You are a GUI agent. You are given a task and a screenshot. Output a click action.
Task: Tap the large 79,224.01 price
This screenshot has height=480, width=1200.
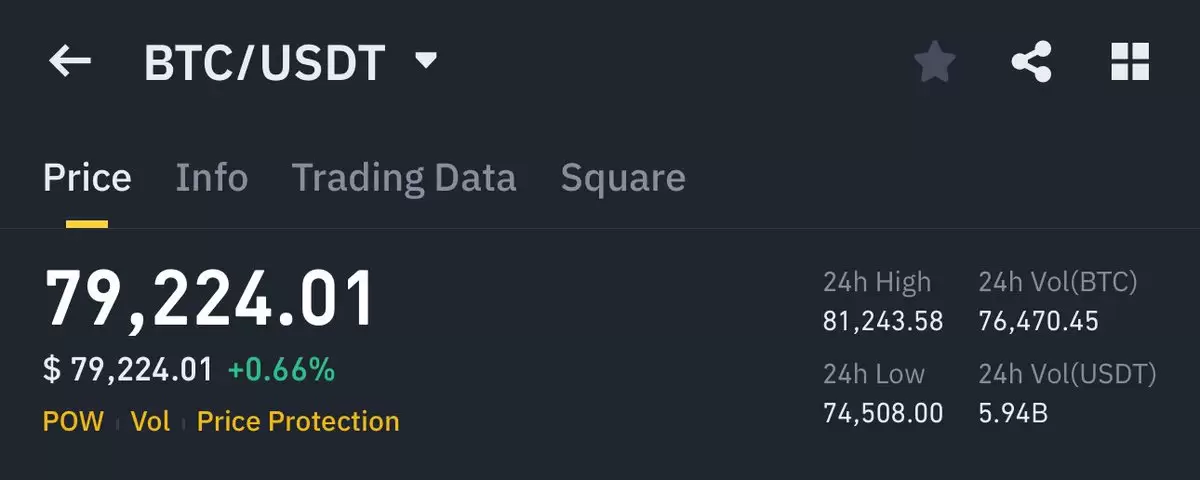(209, 300)
